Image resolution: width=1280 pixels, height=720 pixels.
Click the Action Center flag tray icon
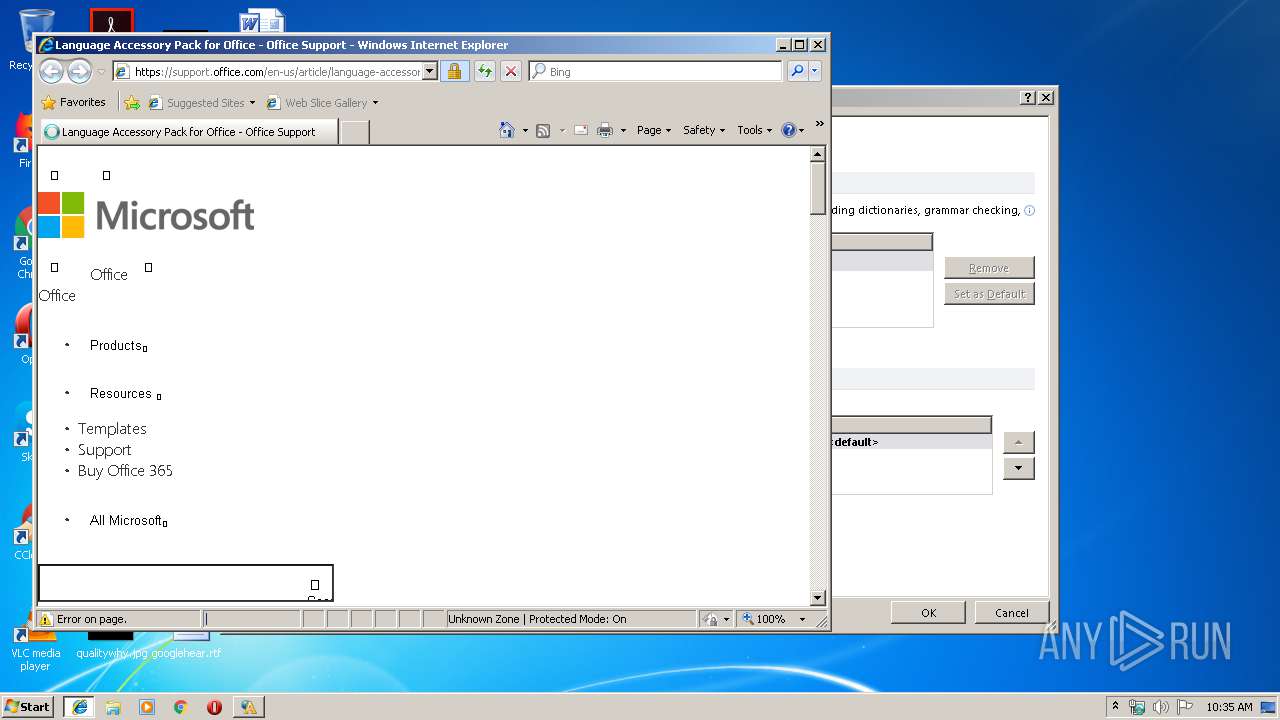[1184, 707]
